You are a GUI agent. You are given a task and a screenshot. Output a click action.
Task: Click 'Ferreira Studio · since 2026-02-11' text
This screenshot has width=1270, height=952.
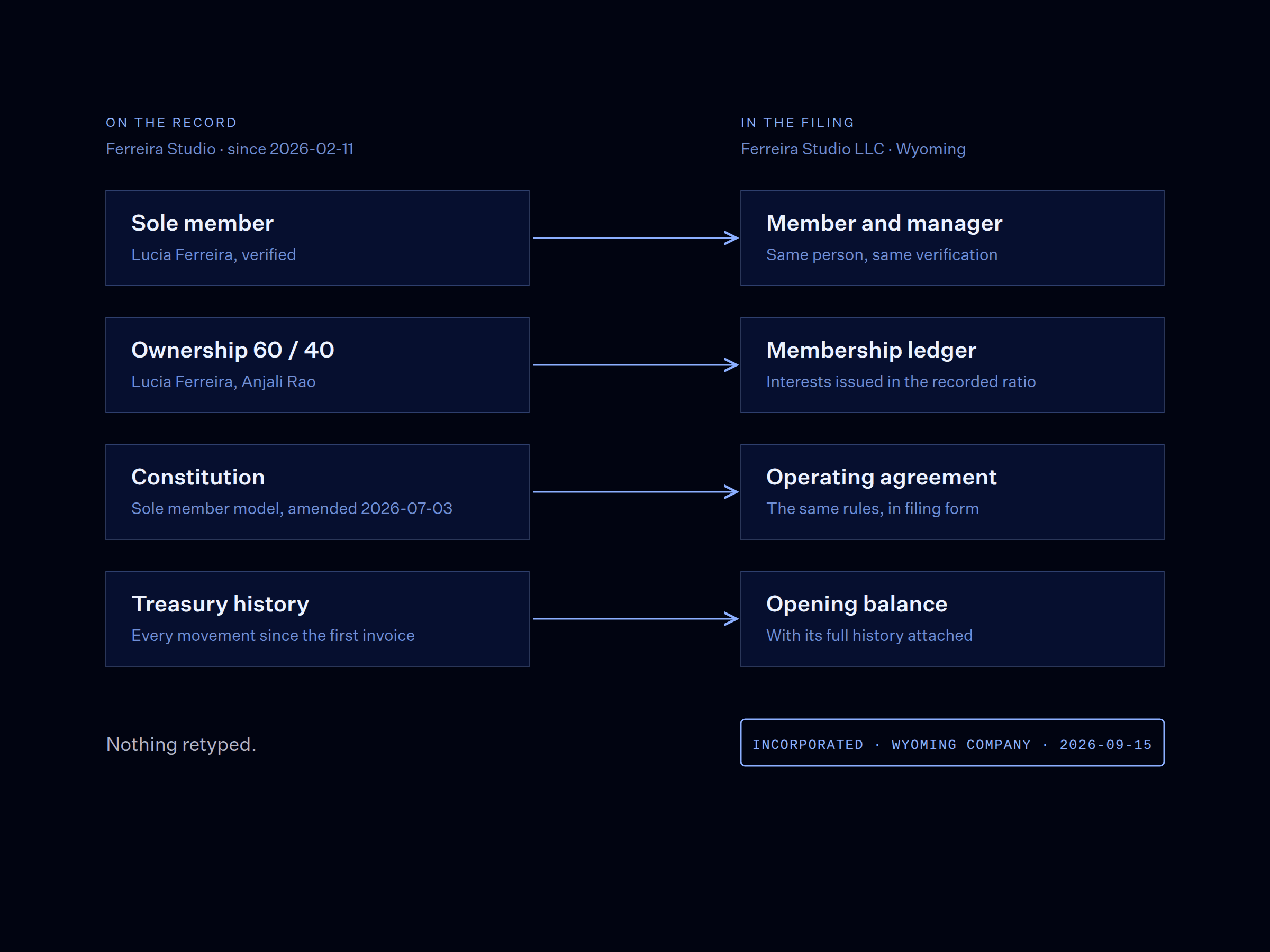click(230, 149)
